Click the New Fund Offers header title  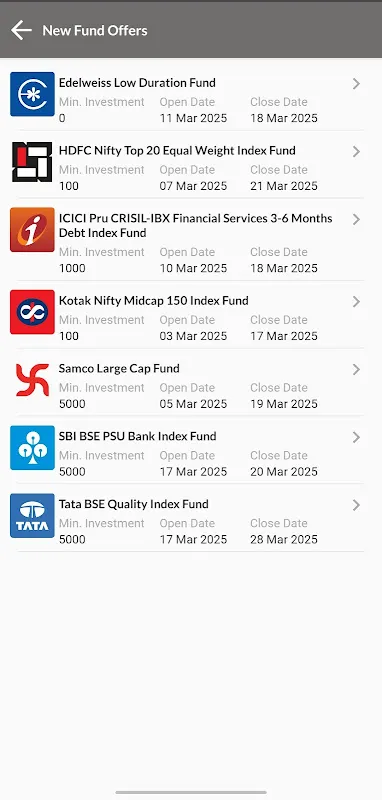(x=95, y=31)
